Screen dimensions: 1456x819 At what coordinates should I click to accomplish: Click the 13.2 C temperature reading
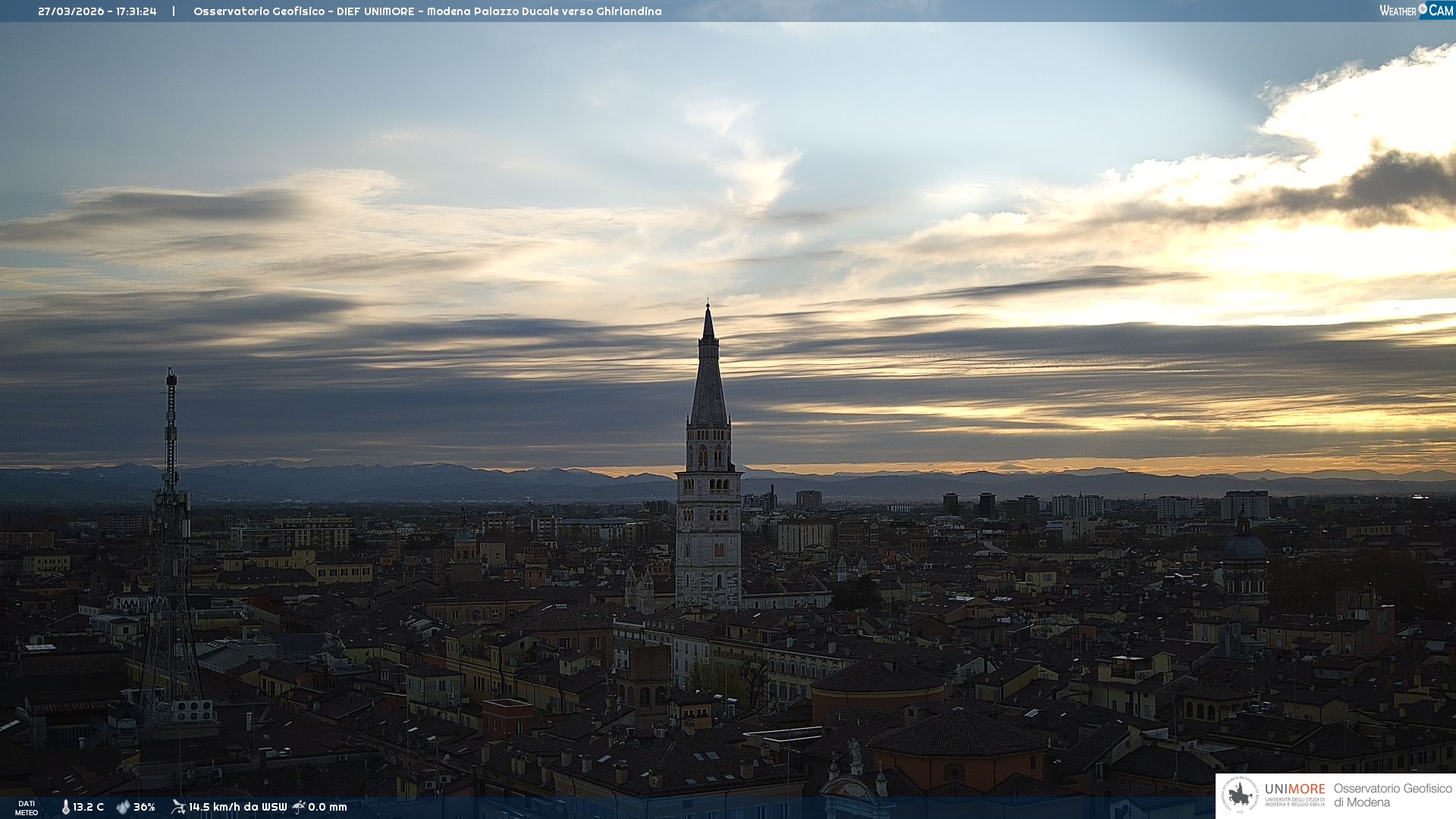click(x=89, y=807)
